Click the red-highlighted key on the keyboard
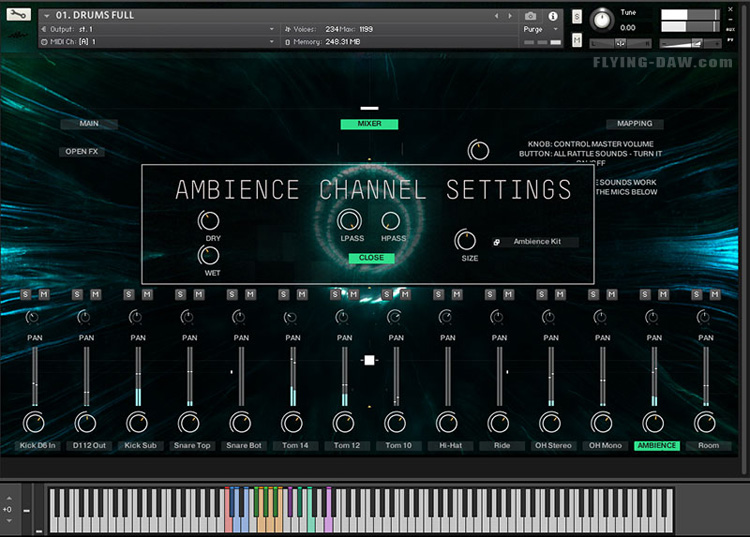 point(228,509)
